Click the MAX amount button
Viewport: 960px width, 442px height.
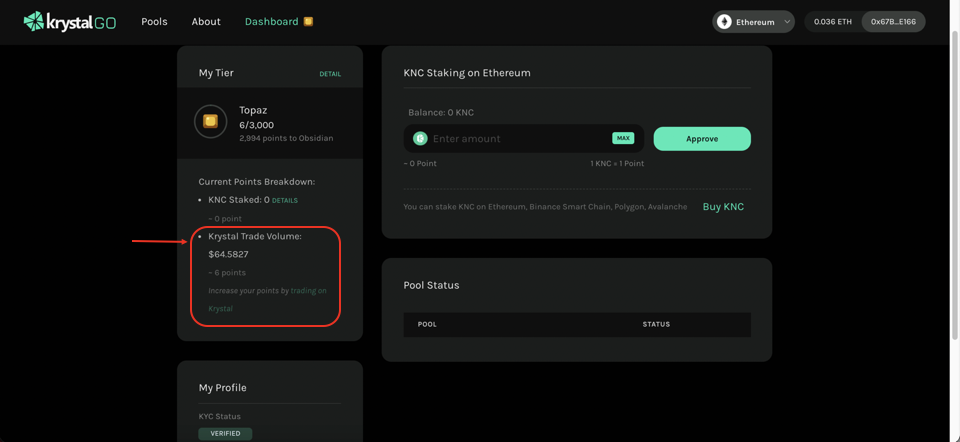tap(623, 138)
